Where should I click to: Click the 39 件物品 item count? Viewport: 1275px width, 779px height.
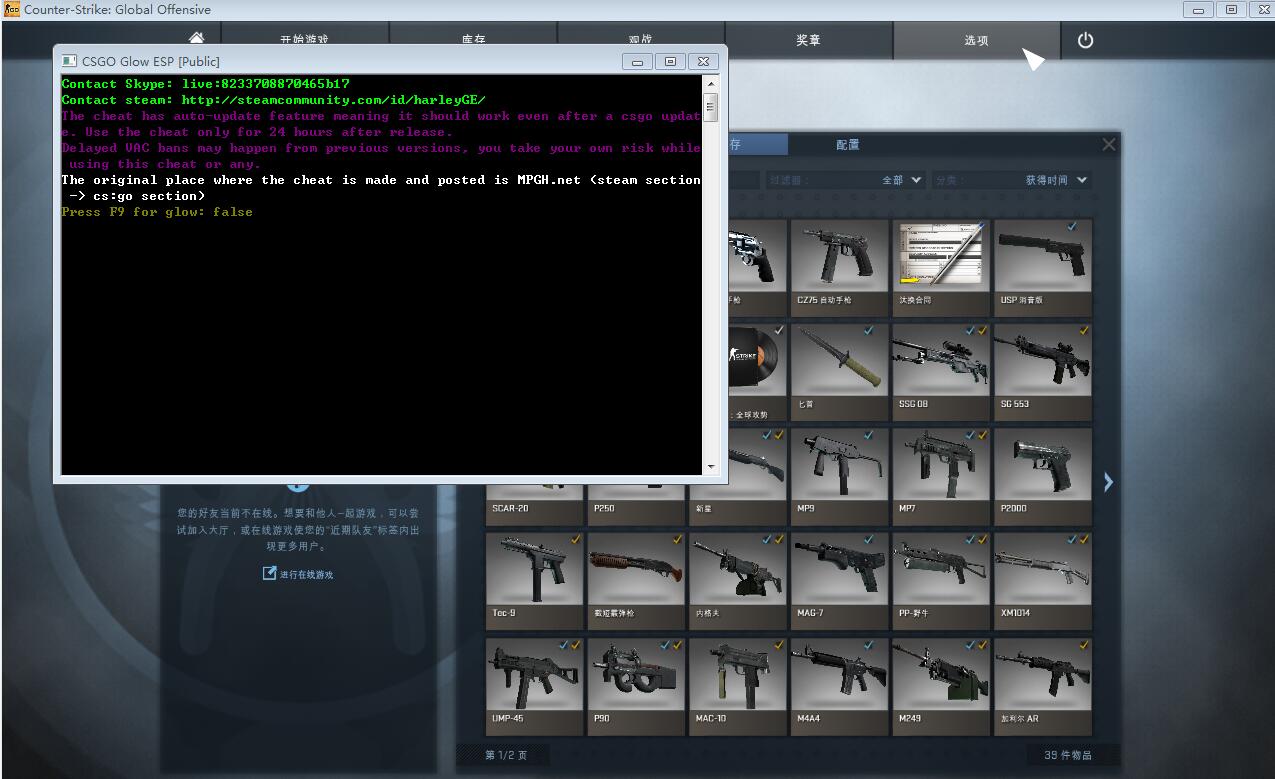click(x=1068, y=755)
